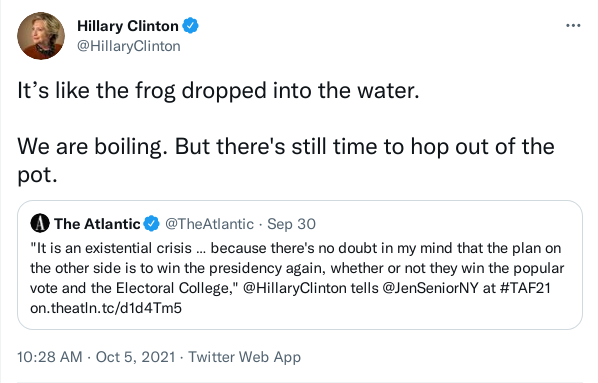Click The Atlantic's logo avatar

[x=40, y=224]
